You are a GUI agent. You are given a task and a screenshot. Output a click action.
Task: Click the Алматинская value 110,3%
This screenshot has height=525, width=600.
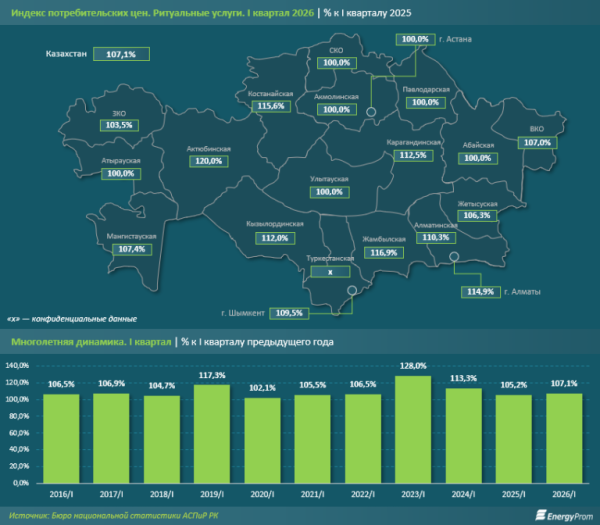436,238
